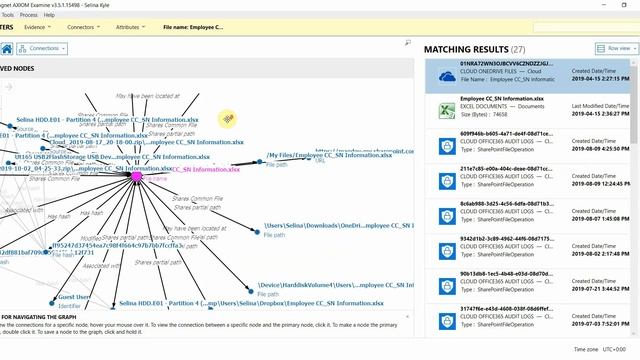640x360 pixels.
Task: Select audit log result 8c6ab988-3d25
Action: coord(527,216)
